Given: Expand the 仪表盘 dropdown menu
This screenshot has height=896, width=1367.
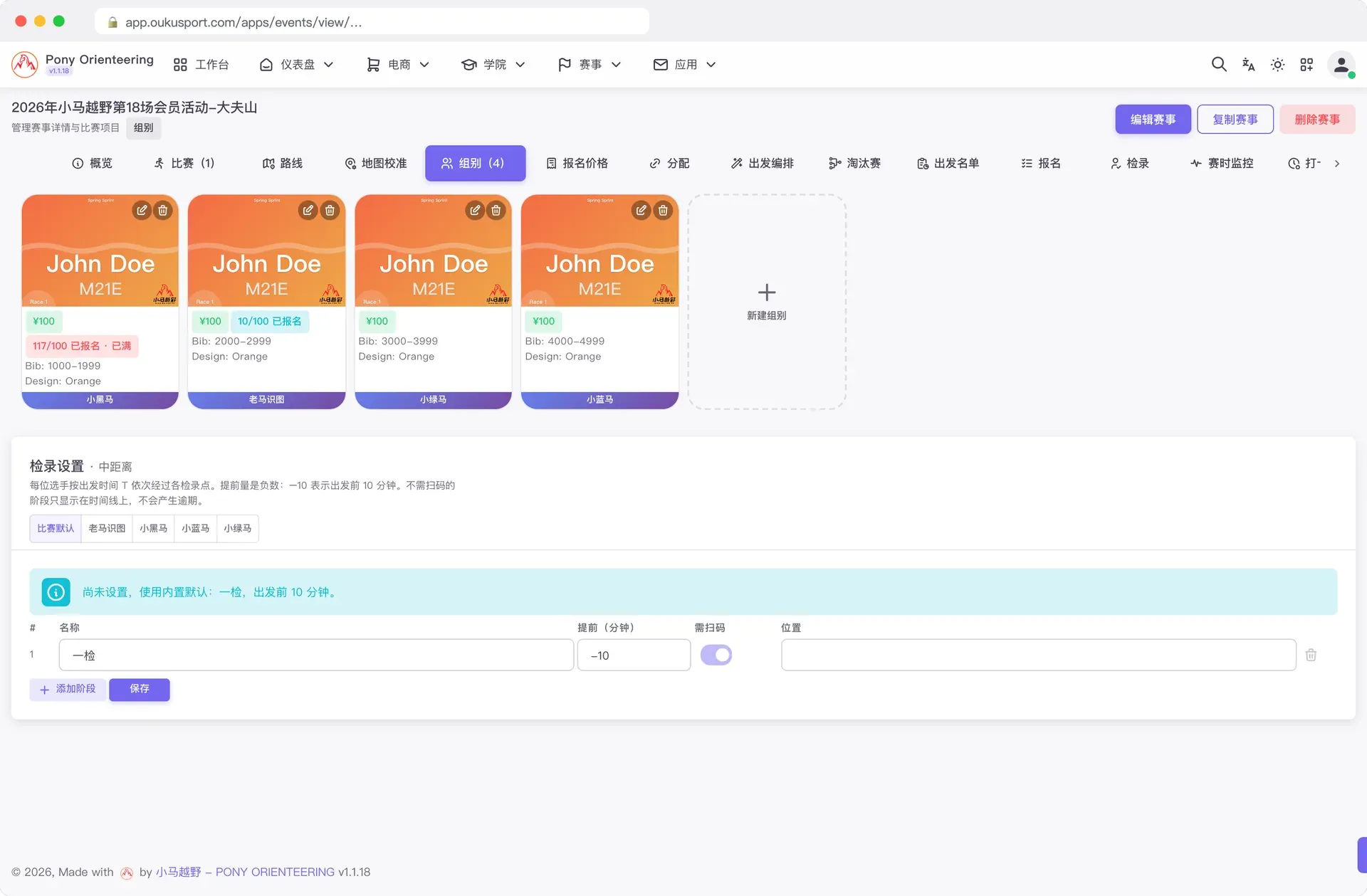Looking at the screenshot, I should (297, 65).
